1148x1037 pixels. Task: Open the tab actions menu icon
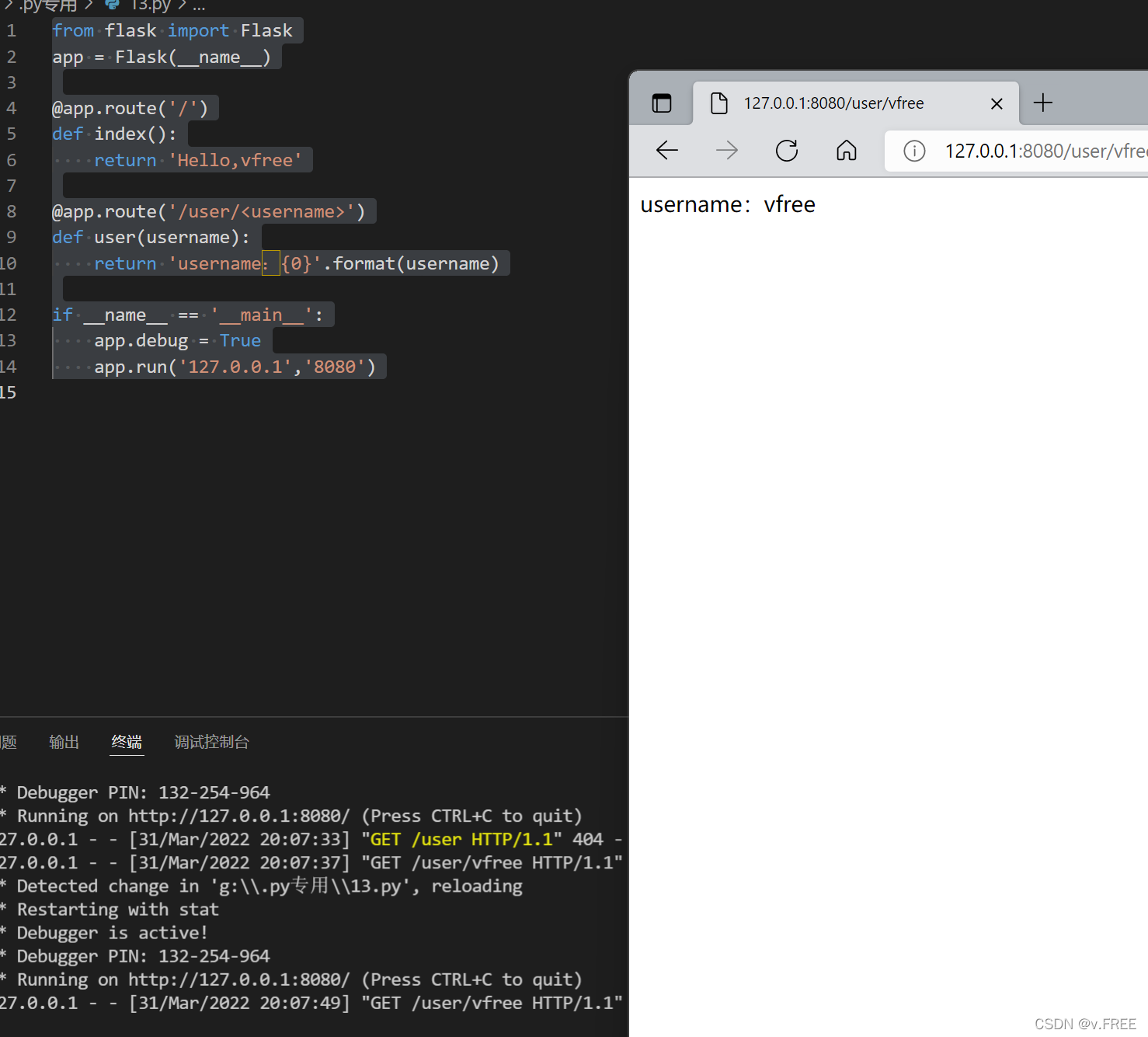662,103
